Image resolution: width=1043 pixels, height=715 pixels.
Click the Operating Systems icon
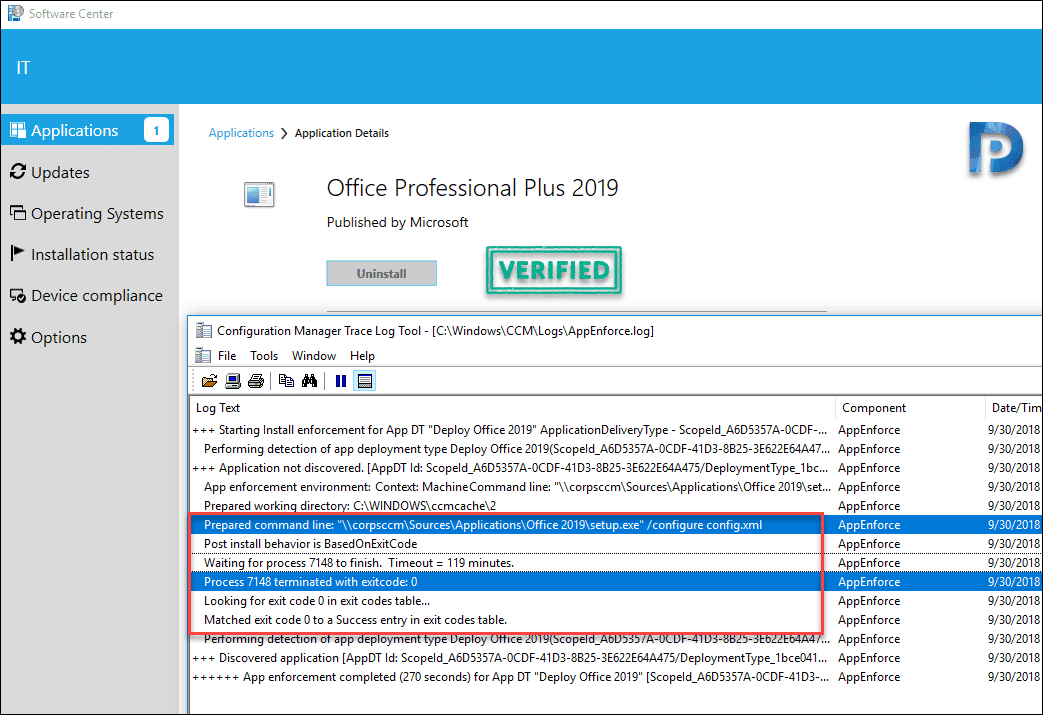(x=18, y=213)
